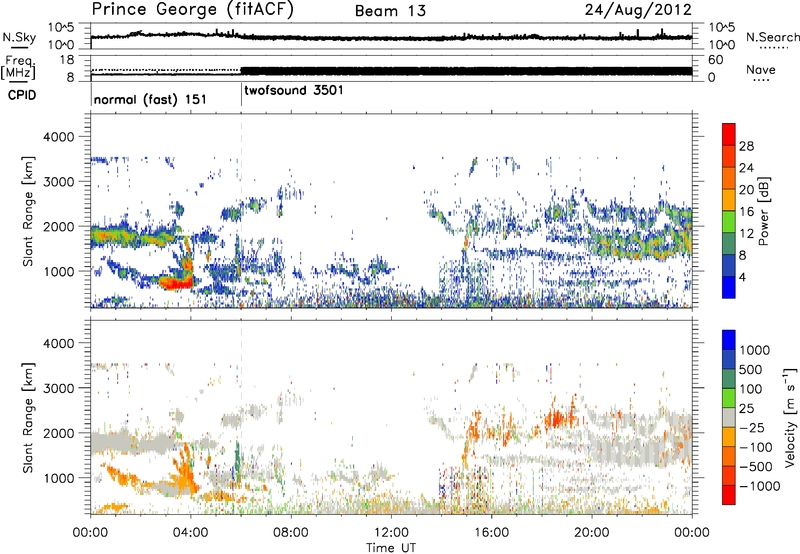Select the 'Freq. [MHz]' axis label
This screenshot has height=554, width=800.
pyautogui.click(x=18, y=67)
